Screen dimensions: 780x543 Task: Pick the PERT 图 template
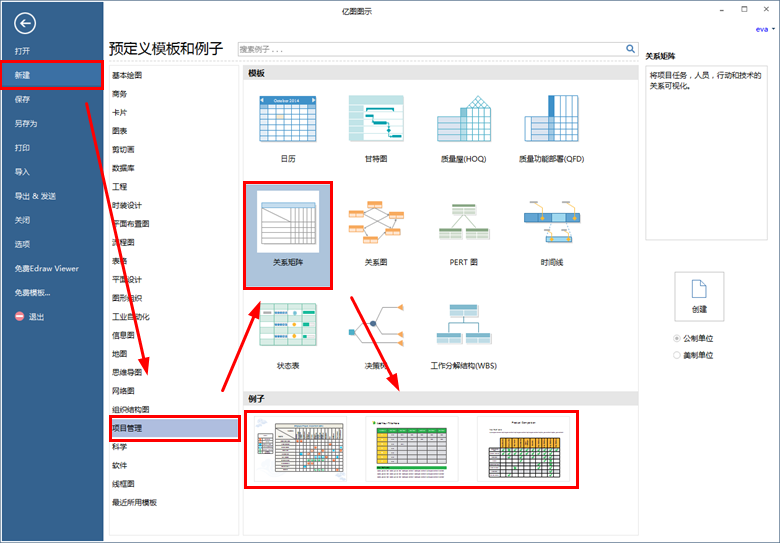click(464, 222)
